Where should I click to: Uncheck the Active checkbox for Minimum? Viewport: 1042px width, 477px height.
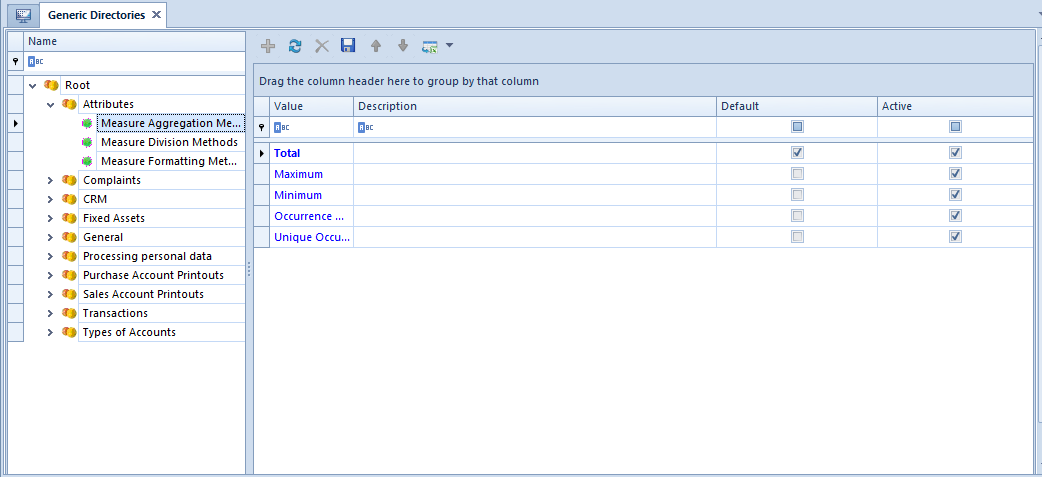click(x=955, y=195)
